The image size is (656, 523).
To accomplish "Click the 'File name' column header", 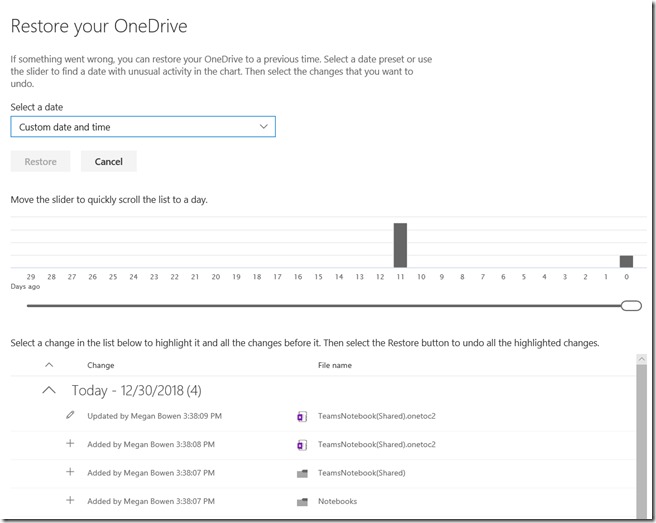I will pyautogui.click(x=335, y=365).
